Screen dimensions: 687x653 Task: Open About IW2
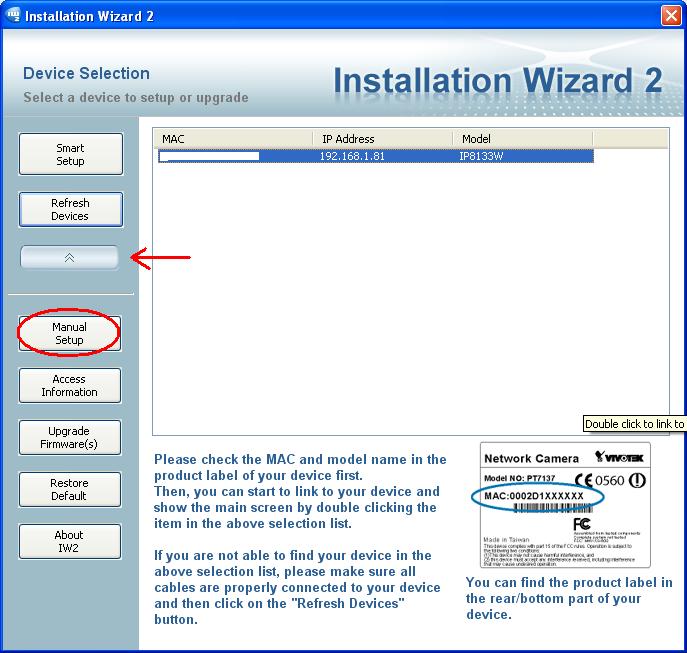[x=70, y=541]
